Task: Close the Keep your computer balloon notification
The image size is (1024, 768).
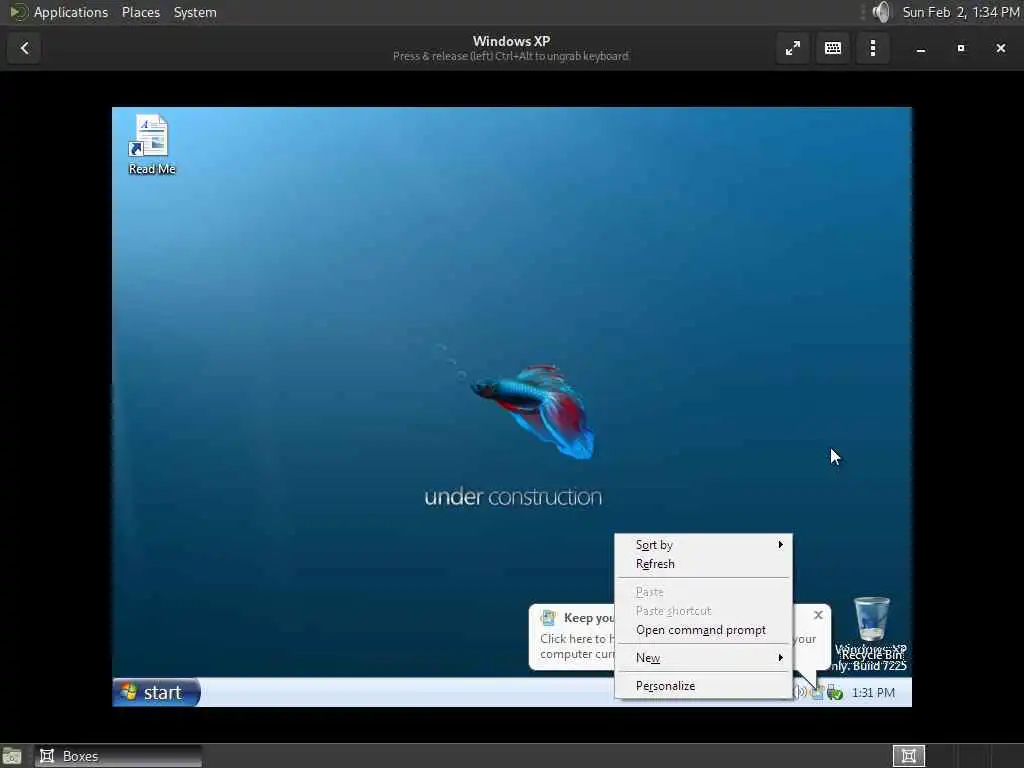Action: (818, 615)
